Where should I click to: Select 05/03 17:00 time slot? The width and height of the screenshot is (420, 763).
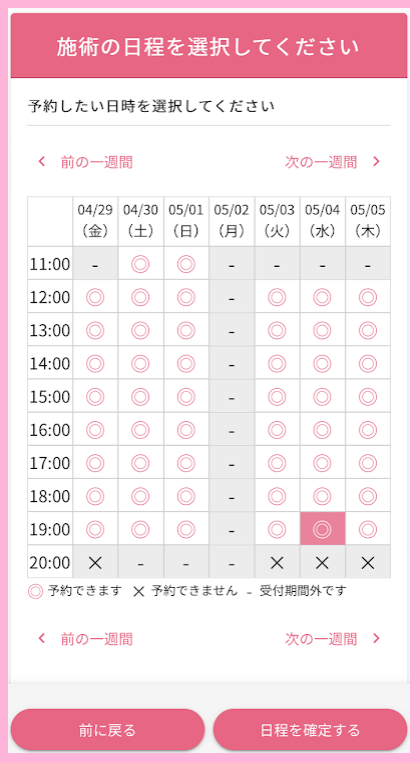click(277, 462)
